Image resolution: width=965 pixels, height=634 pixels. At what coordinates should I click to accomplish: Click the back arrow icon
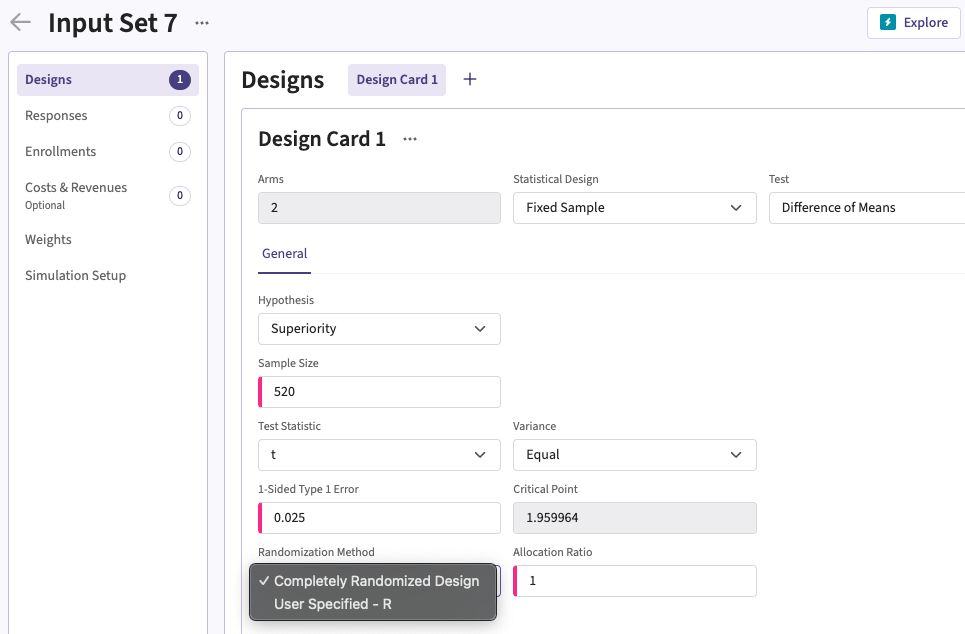point(20,22)
